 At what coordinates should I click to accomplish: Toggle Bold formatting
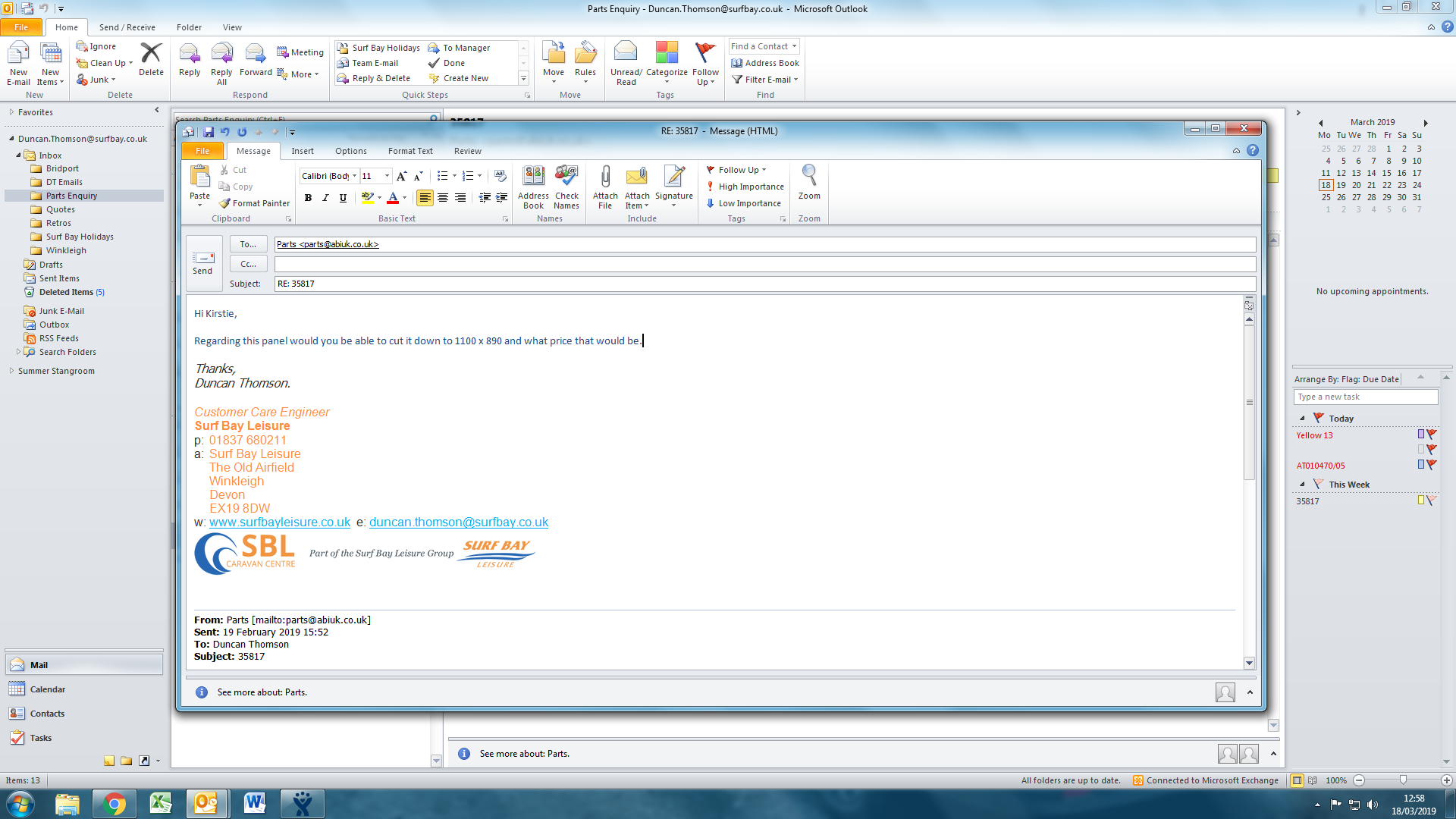tap(308, 198)
